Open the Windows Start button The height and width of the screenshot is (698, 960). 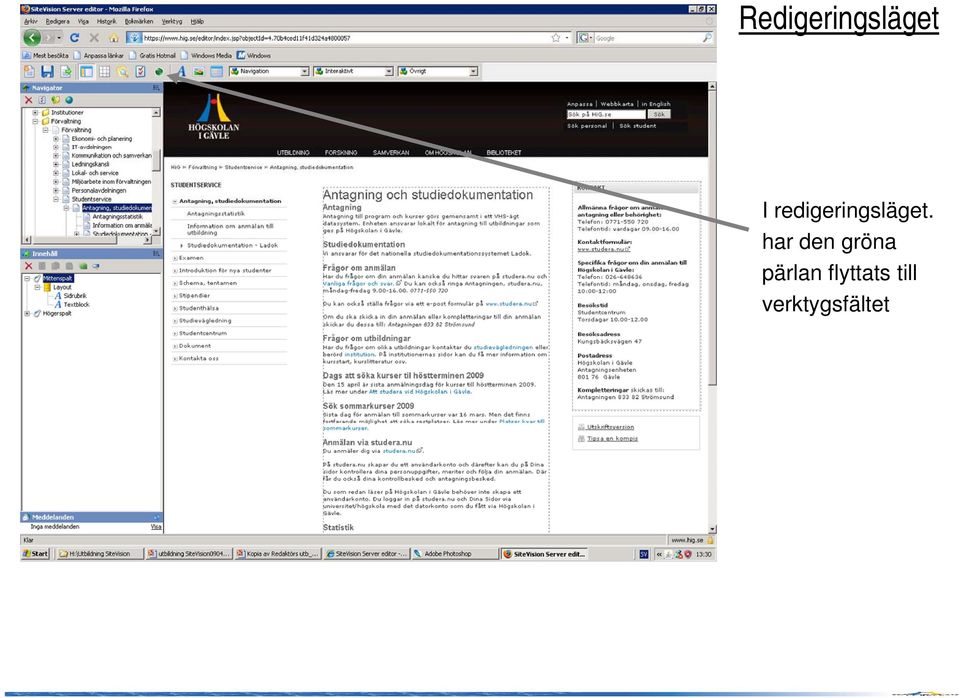(35, 554)
